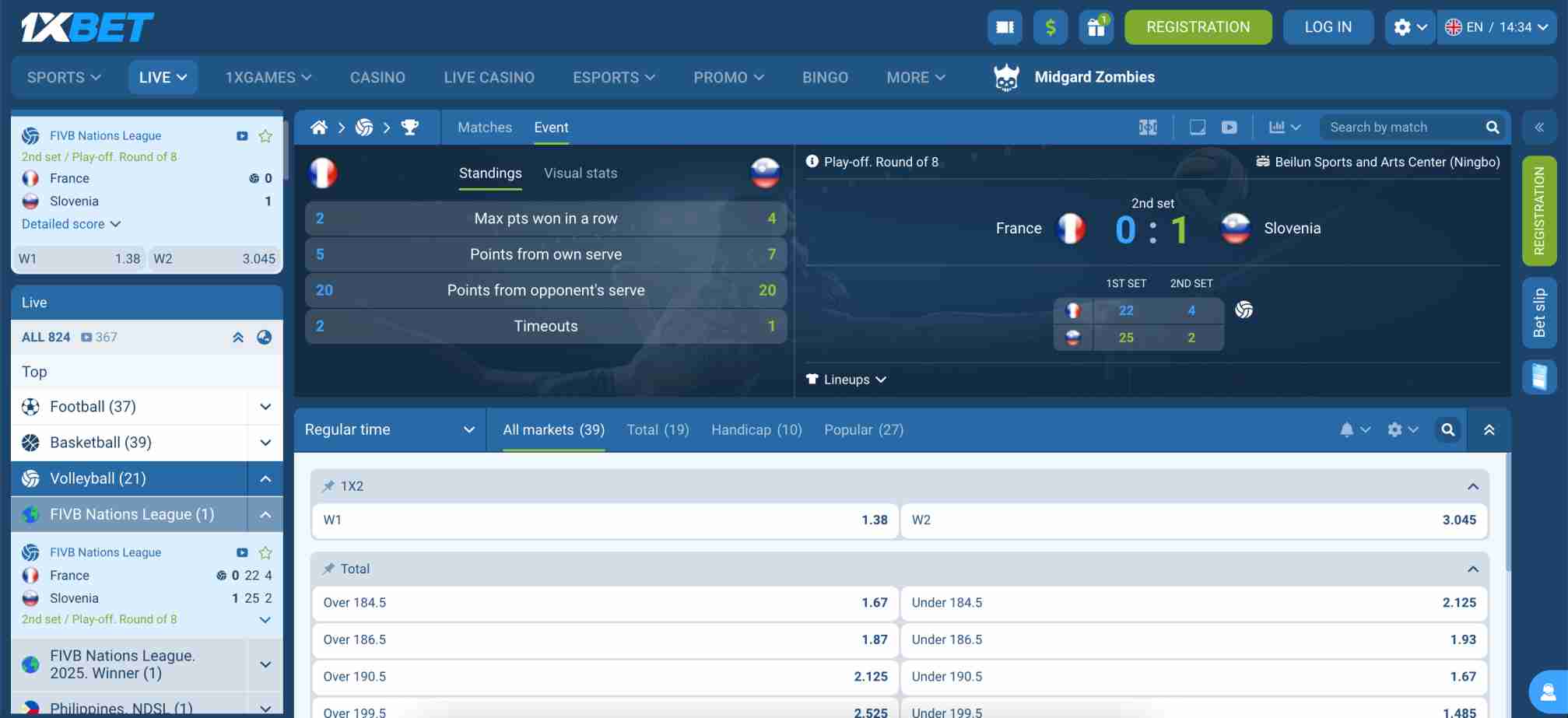Open the settings gear dropdown in header
1568x718 pixels.
(x=1410, y=27)
